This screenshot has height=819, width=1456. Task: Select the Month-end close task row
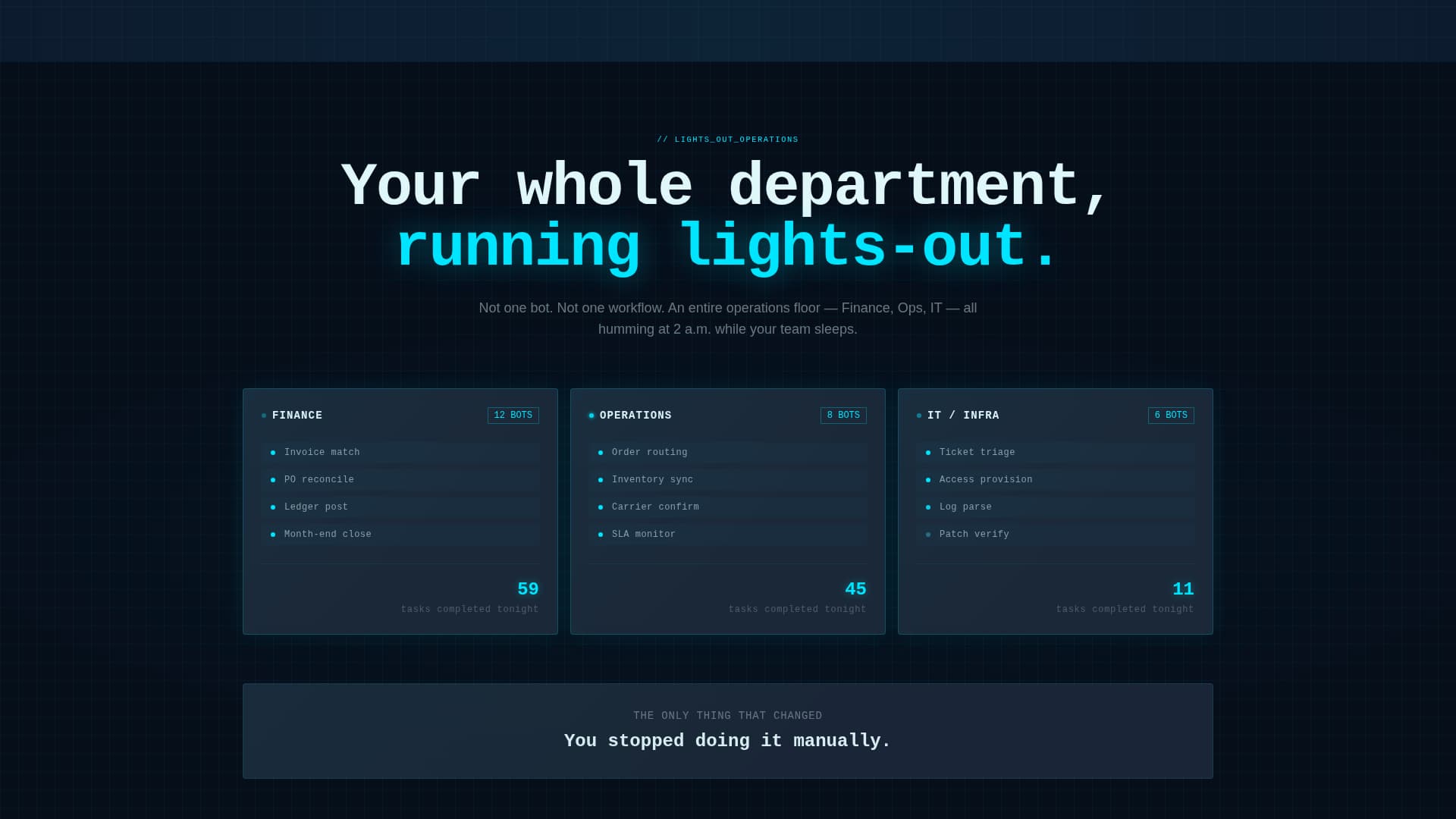pyautogui.click(x=400, y=535)
